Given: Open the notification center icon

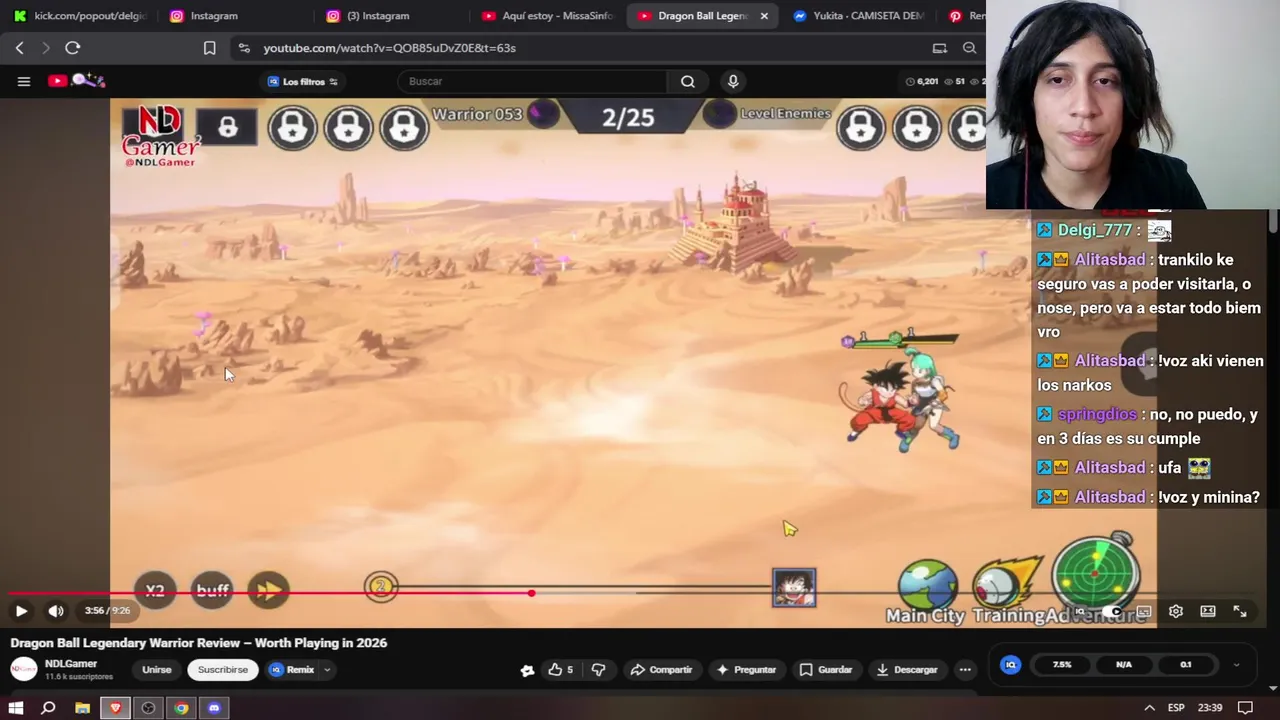Looking at the screenshot, I should (1245, 708).
